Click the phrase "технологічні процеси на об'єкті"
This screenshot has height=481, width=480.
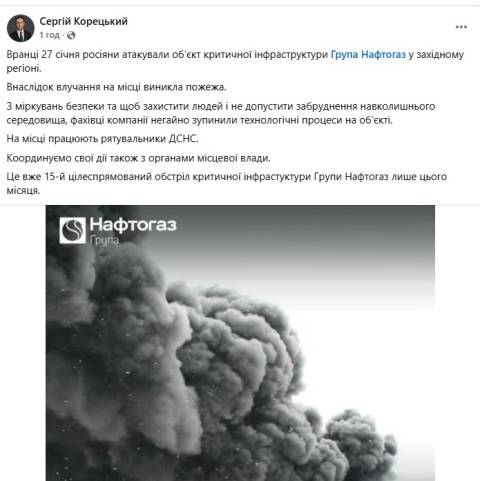tap(316, 120)
